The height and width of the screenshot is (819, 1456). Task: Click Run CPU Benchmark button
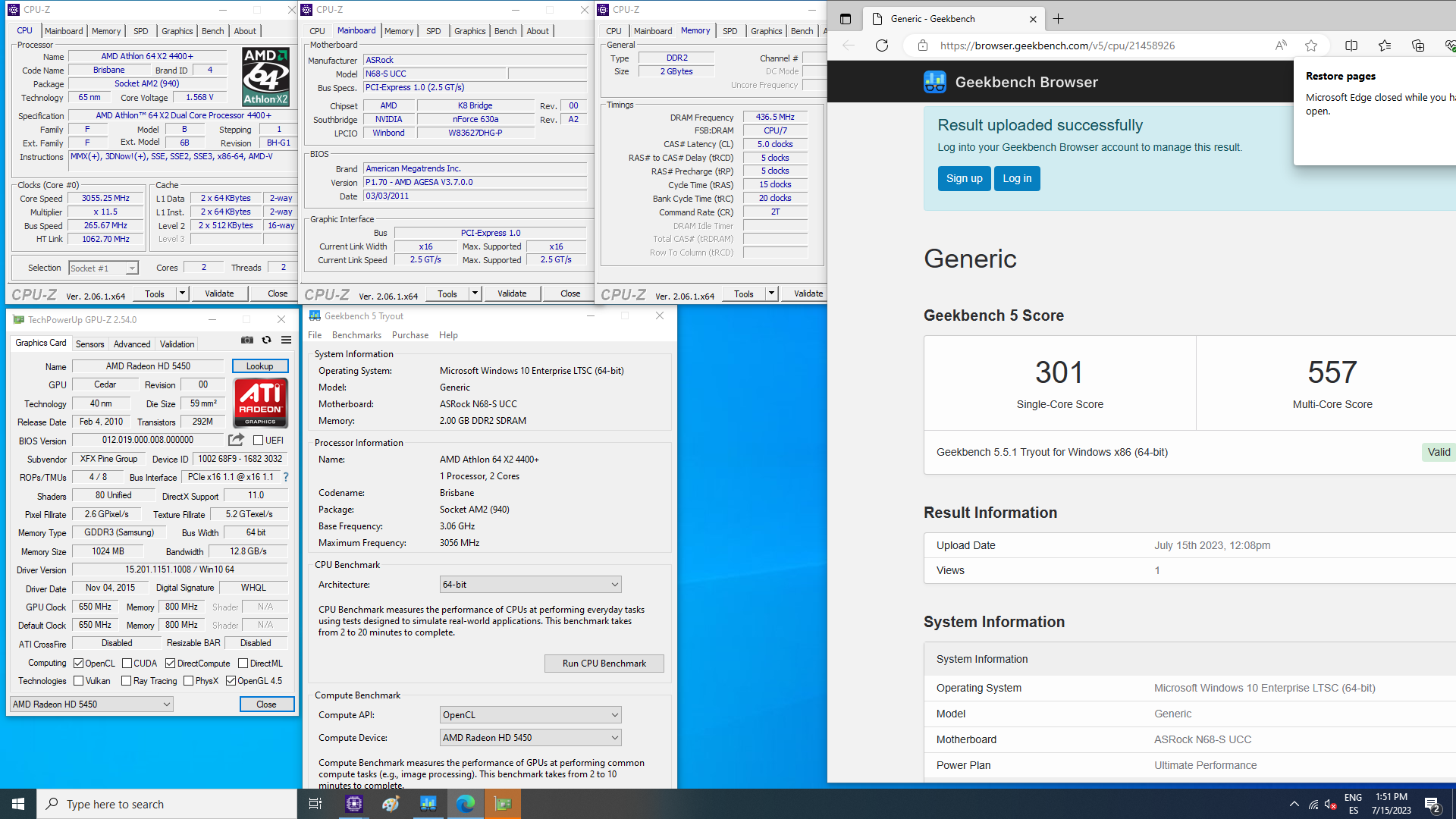pos(604,664)
